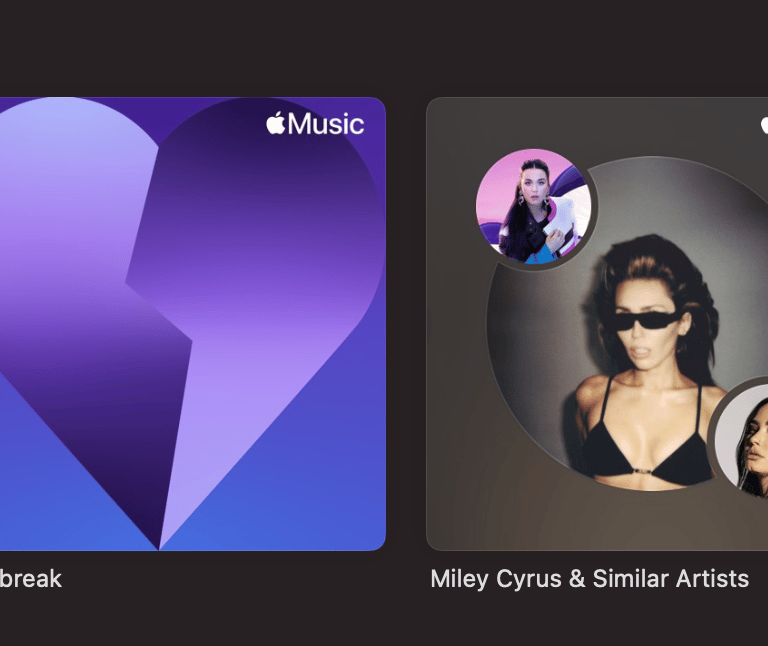Select the small circular photo at lower-right edge
The image size is (768, 646).
(741, 440)
